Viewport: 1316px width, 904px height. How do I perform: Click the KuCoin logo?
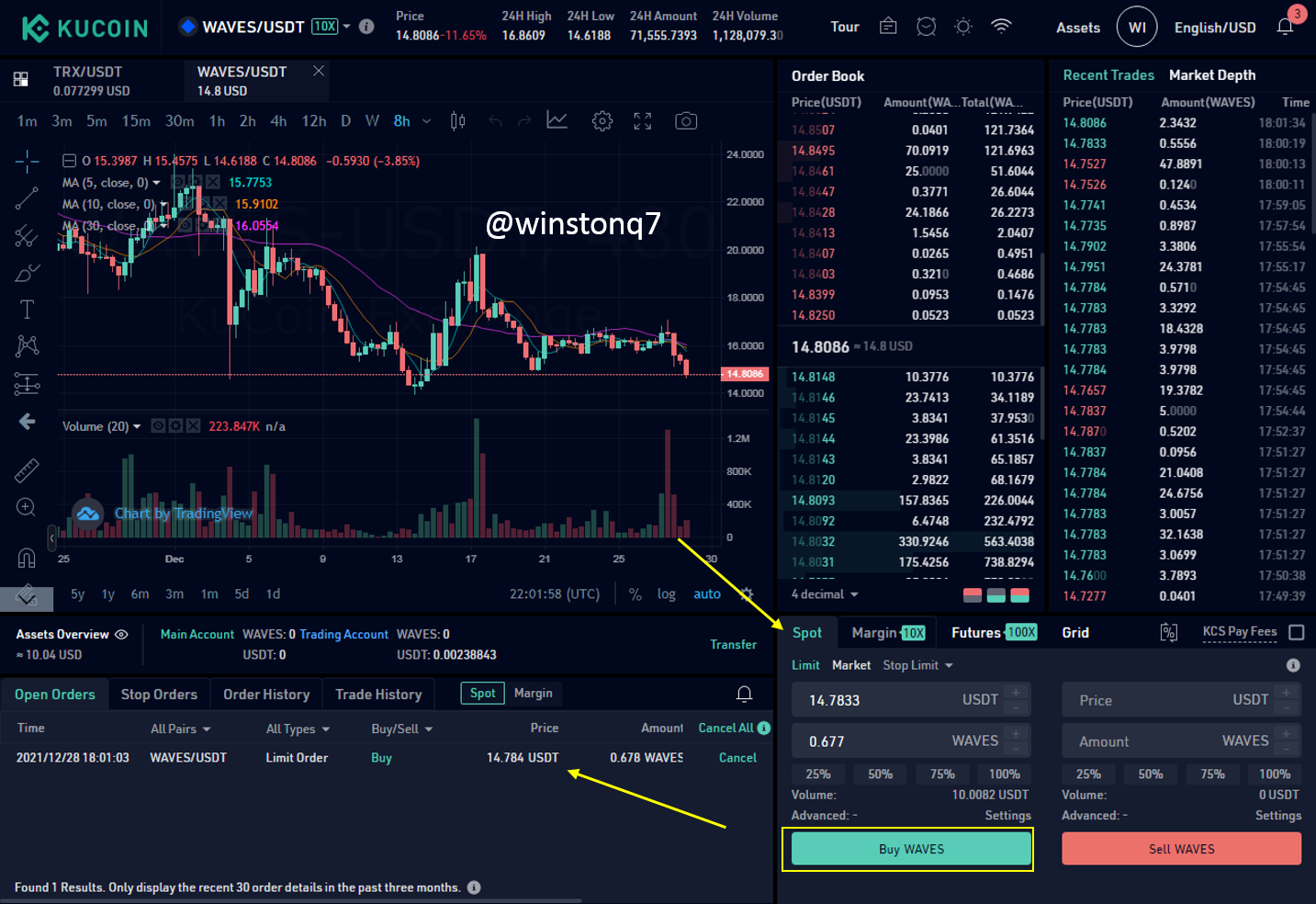(x=84, y=28)
